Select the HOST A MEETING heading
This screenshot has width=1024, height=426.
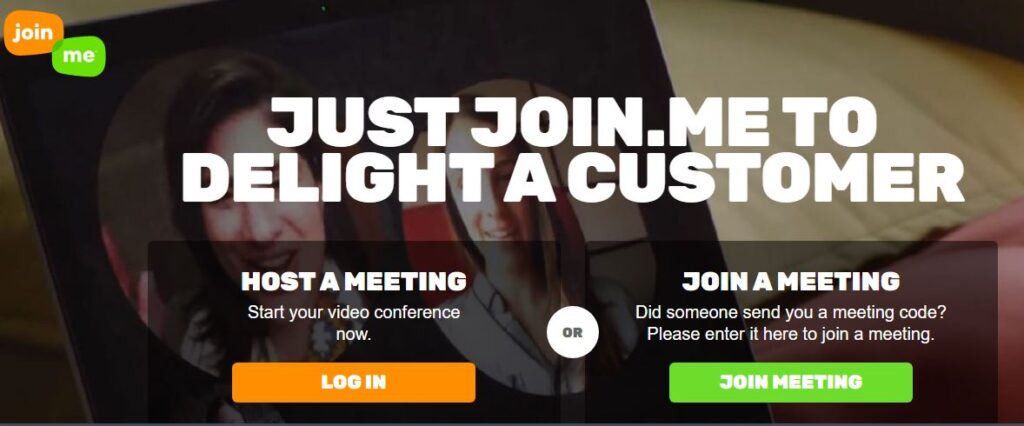pyautogui.click(x=353, y=281)
